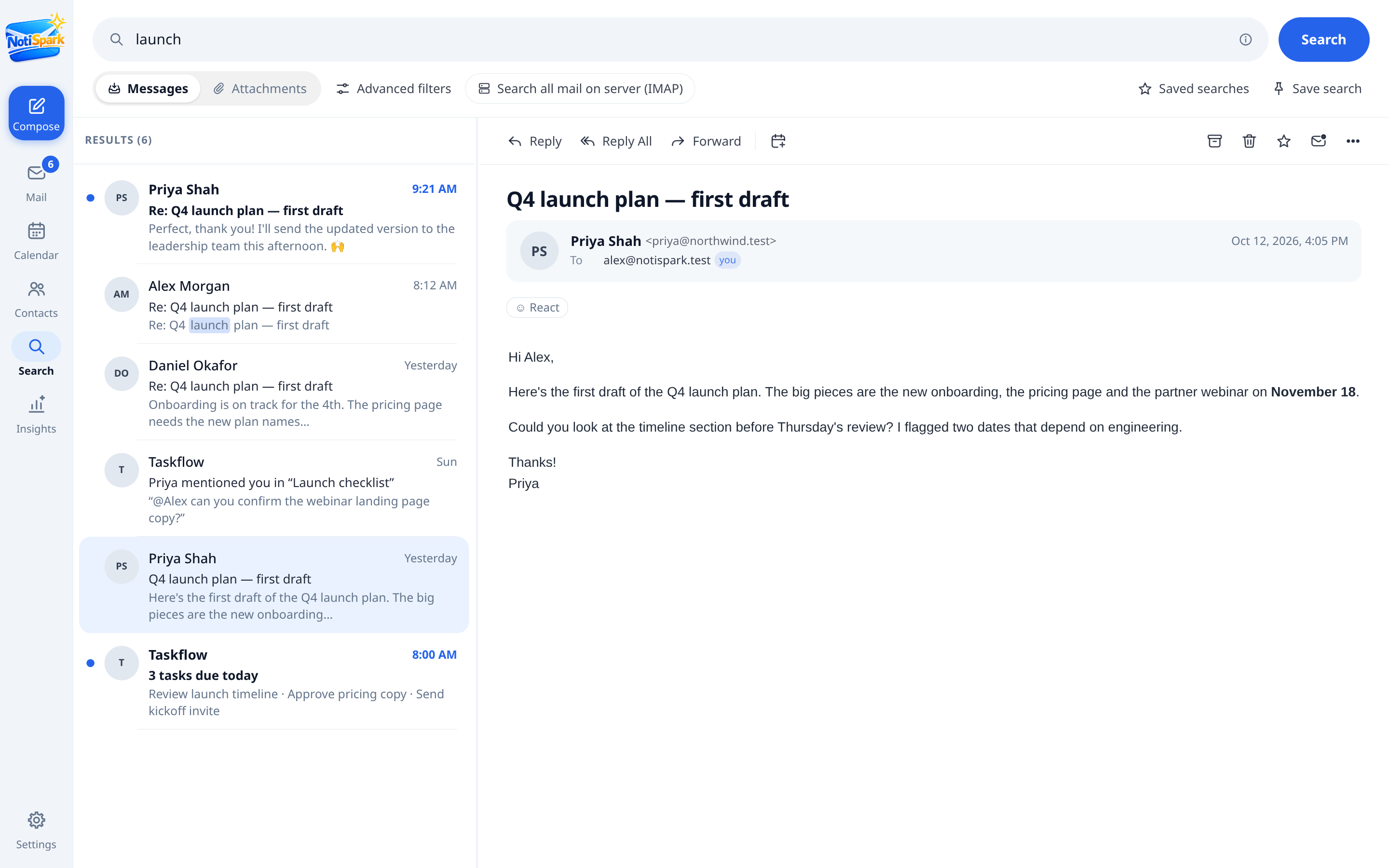Open Daniel Okafor's message
1389x868 pixels.
(274, 393)
